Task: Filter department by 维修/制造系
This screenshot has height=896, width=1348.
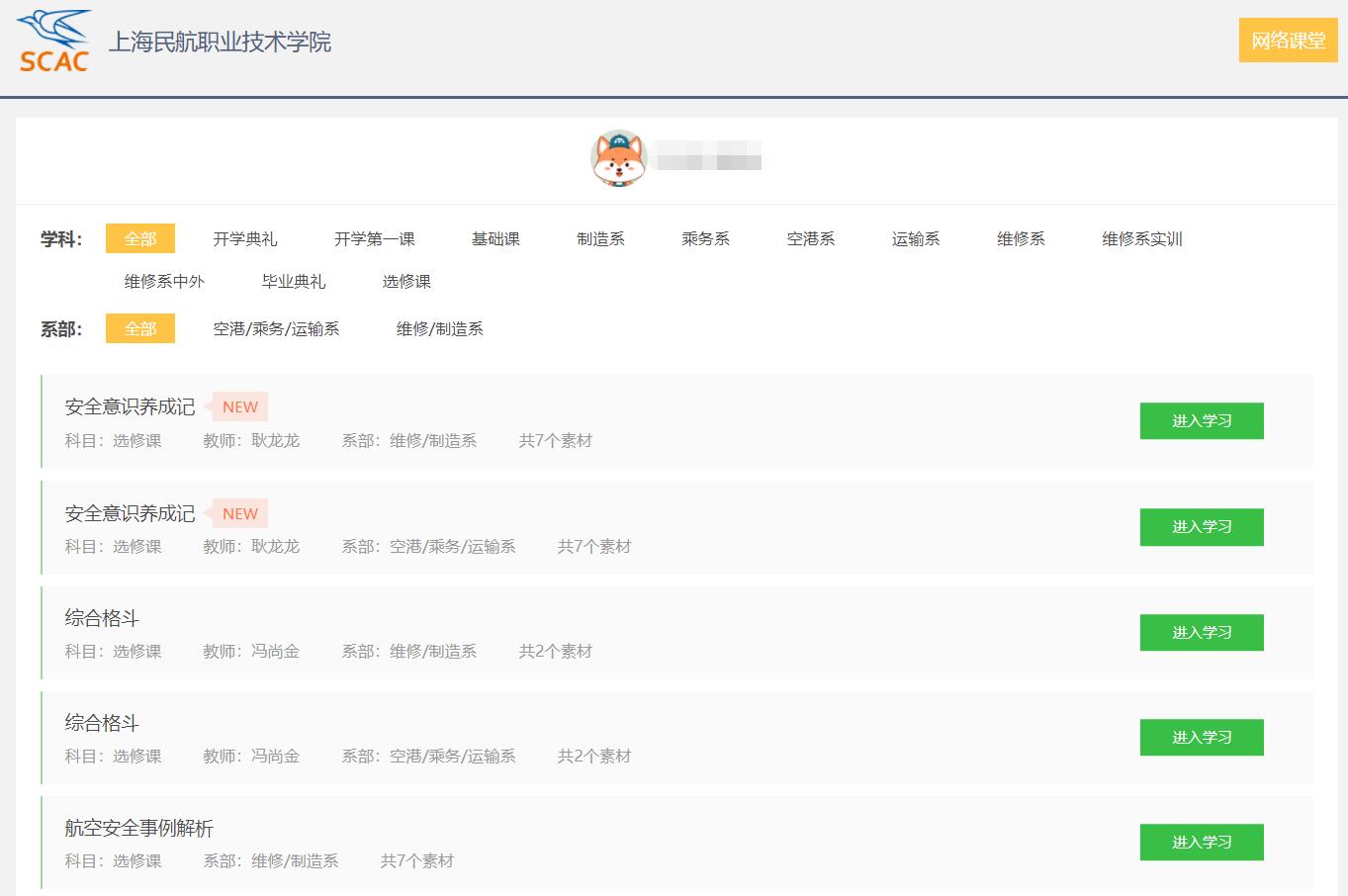Action: (439, 329)
